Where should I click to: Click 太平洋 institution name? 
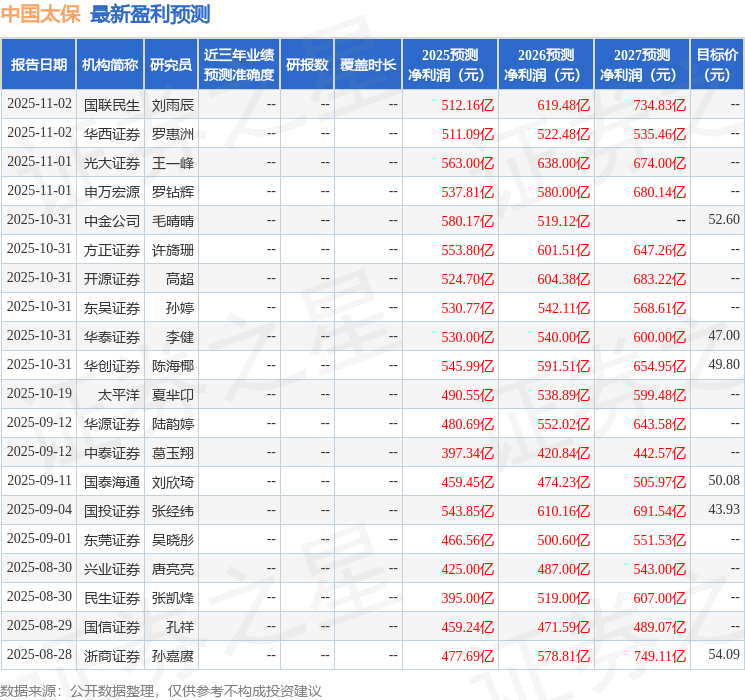(117, 395)
